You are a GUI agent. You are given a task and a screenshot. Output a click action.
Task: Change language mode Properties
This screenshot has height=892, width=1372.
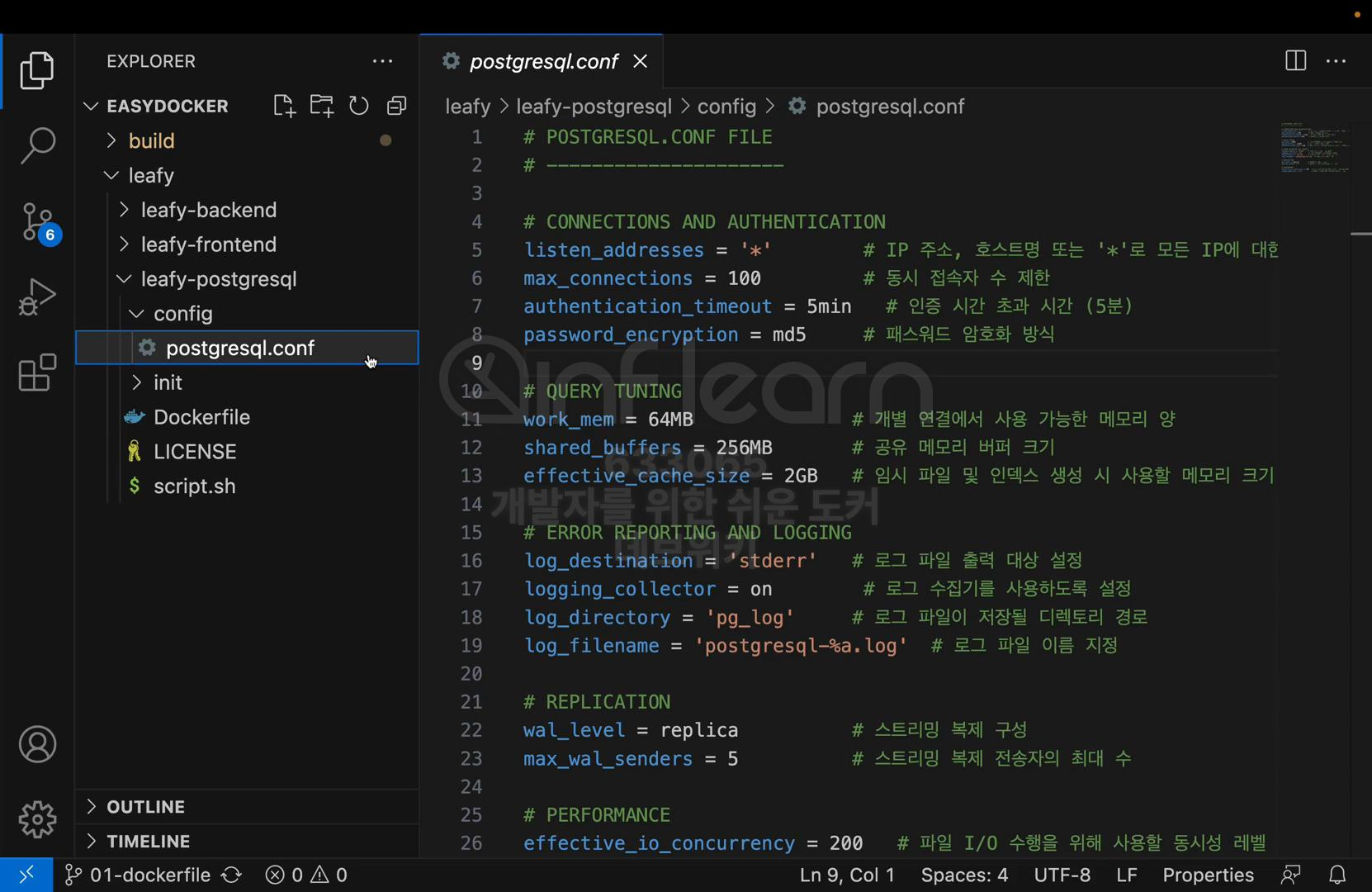pos(1208,875)
